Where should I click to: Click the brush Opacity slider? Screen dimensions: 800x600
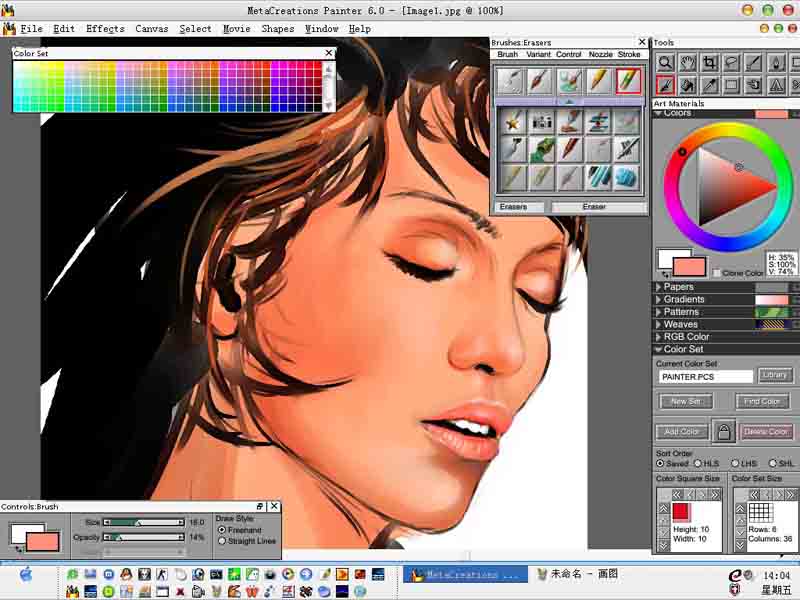(144, 537)
